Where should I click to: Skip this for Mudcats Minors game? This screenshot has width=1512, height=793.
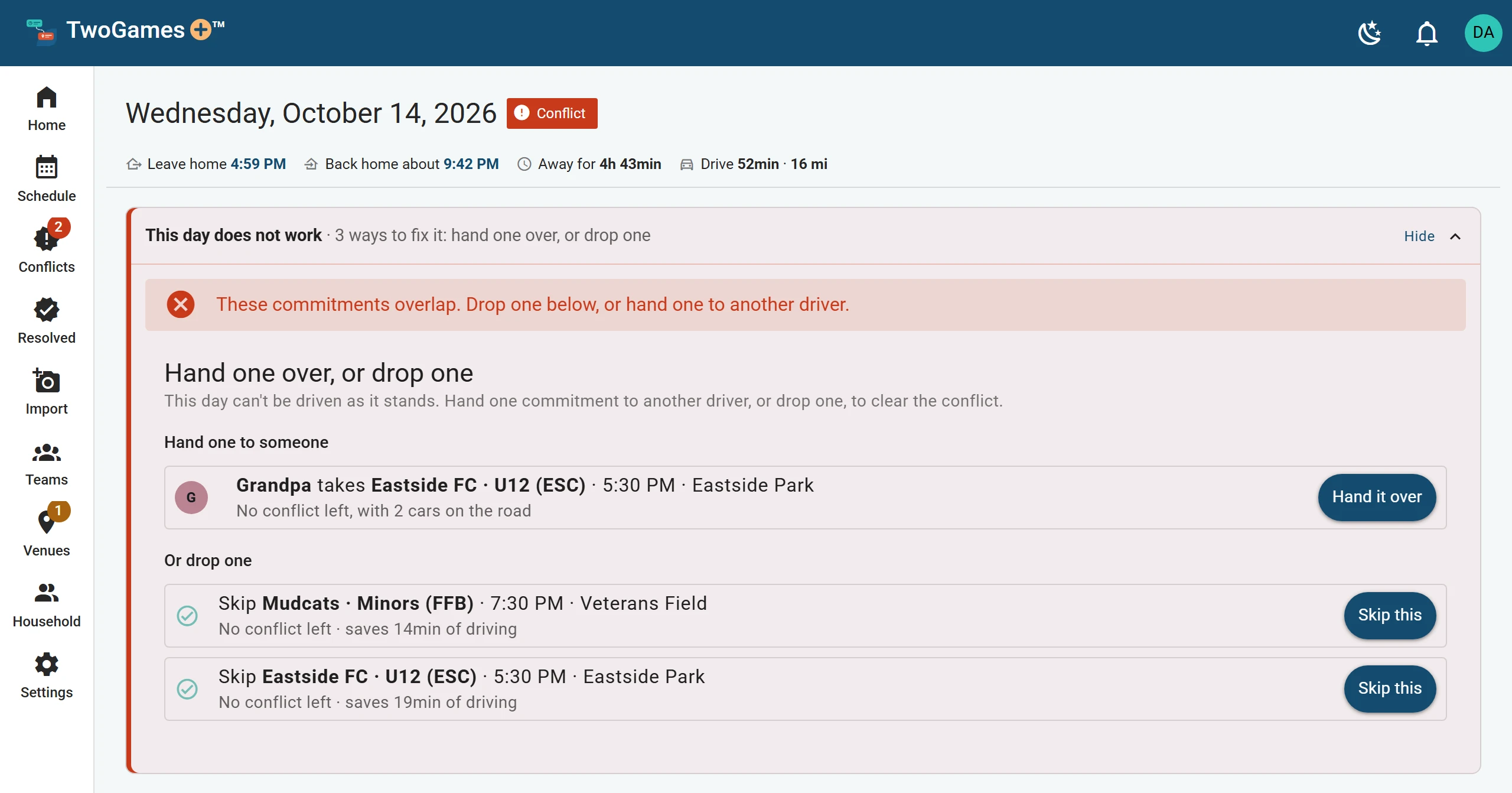1390,615
